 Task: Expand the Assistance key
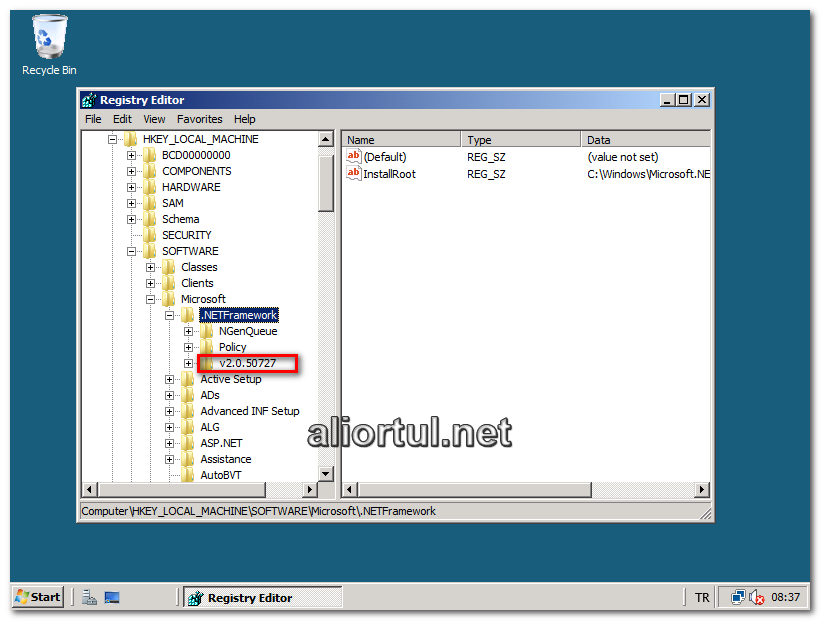tap(169, 459)
